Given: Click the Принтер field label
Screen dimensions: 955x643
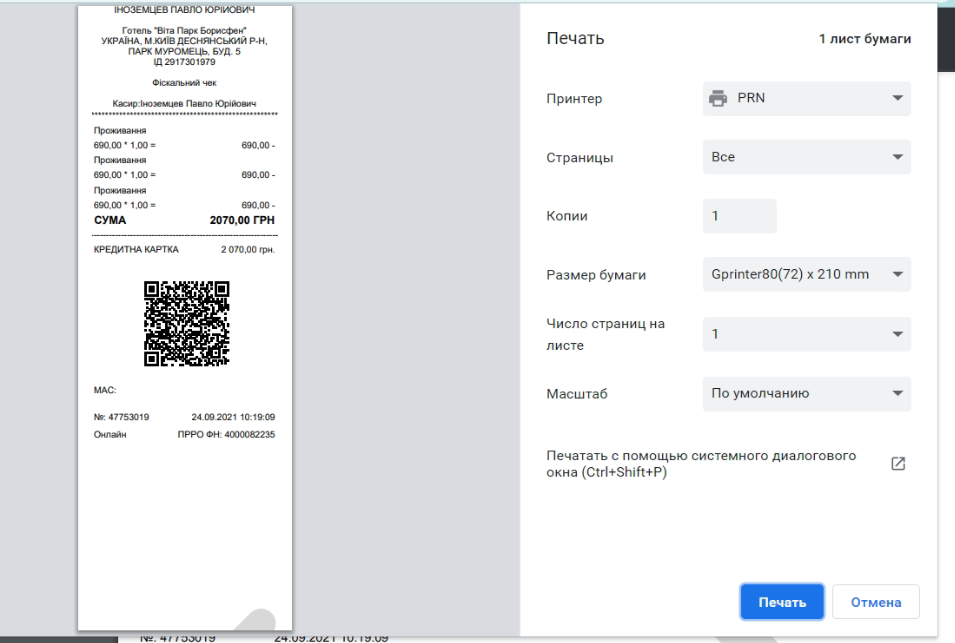Looking at the screenshot, I should (x=574, y=99).
